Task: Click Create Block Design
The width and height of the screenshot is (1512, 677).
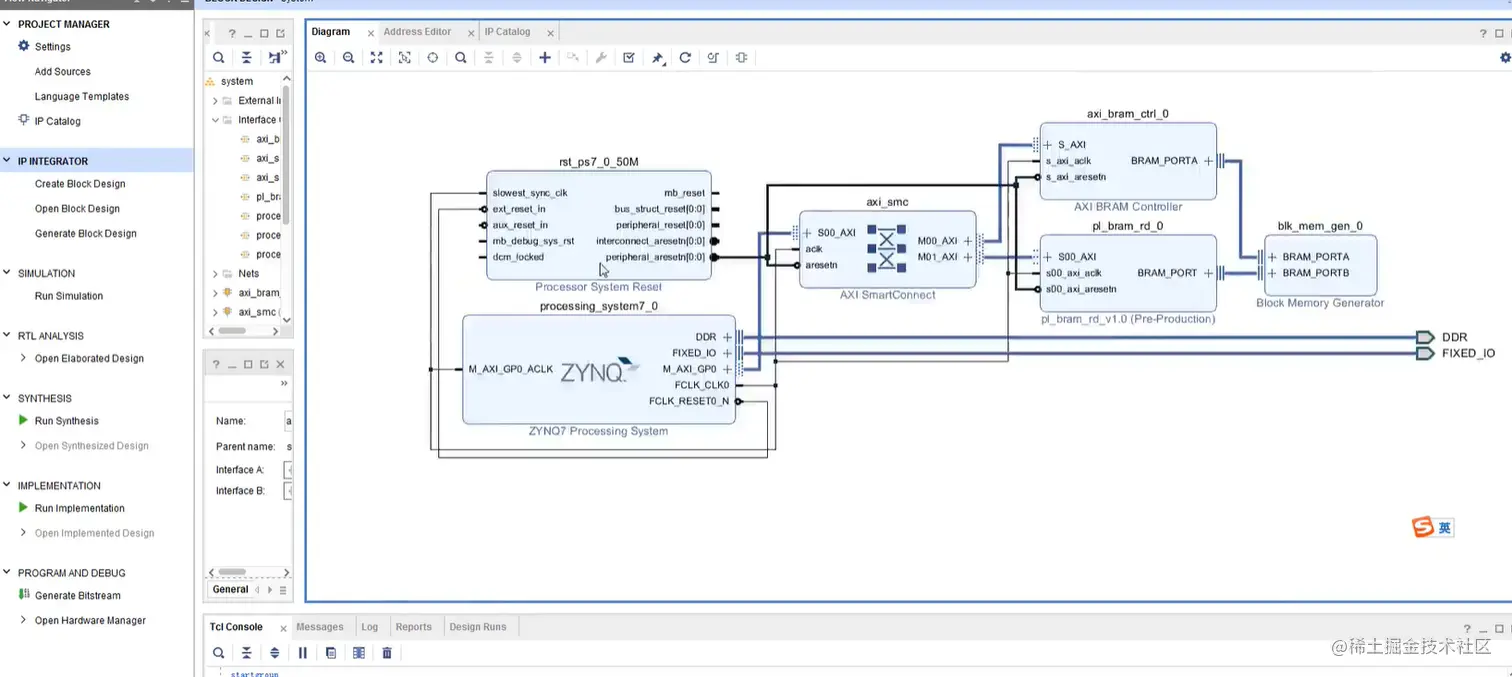Action: [x=80, y=184]
